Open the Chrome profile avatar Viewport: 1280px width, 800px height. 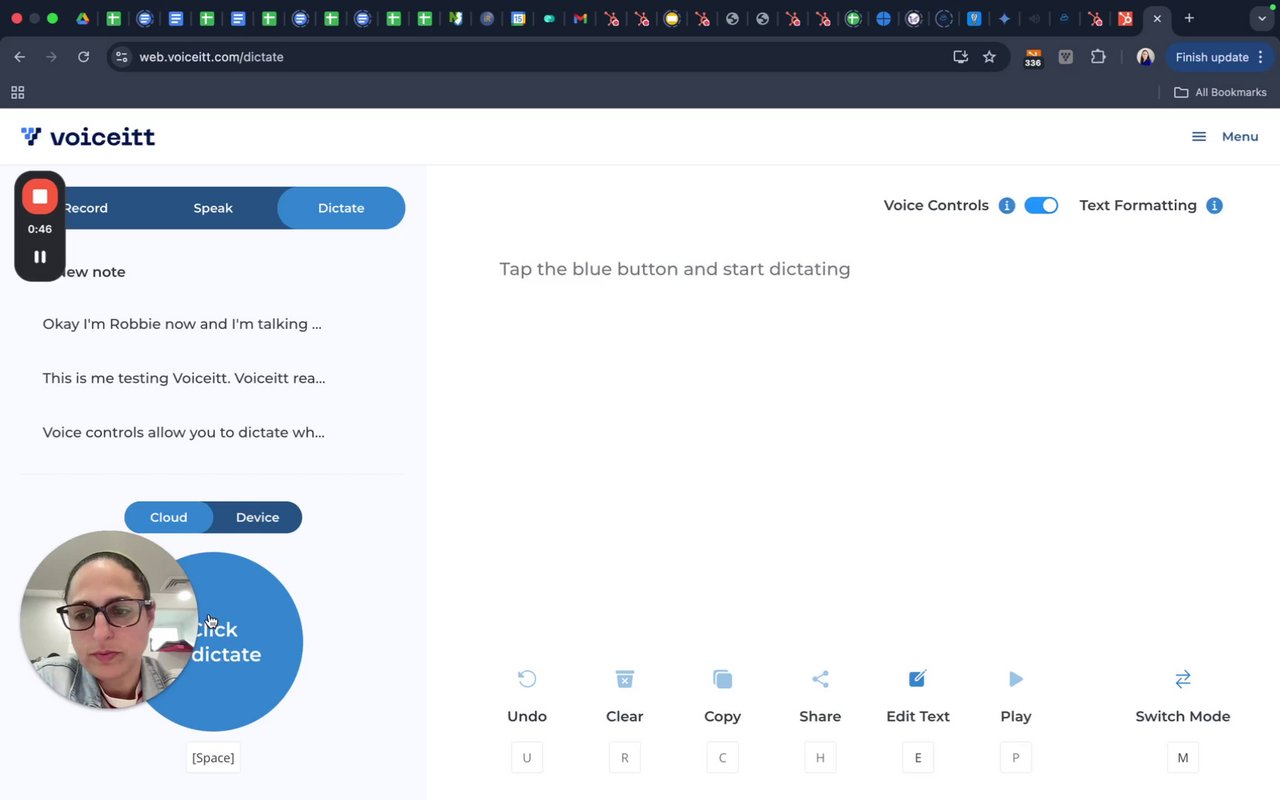coord(1146,57)
